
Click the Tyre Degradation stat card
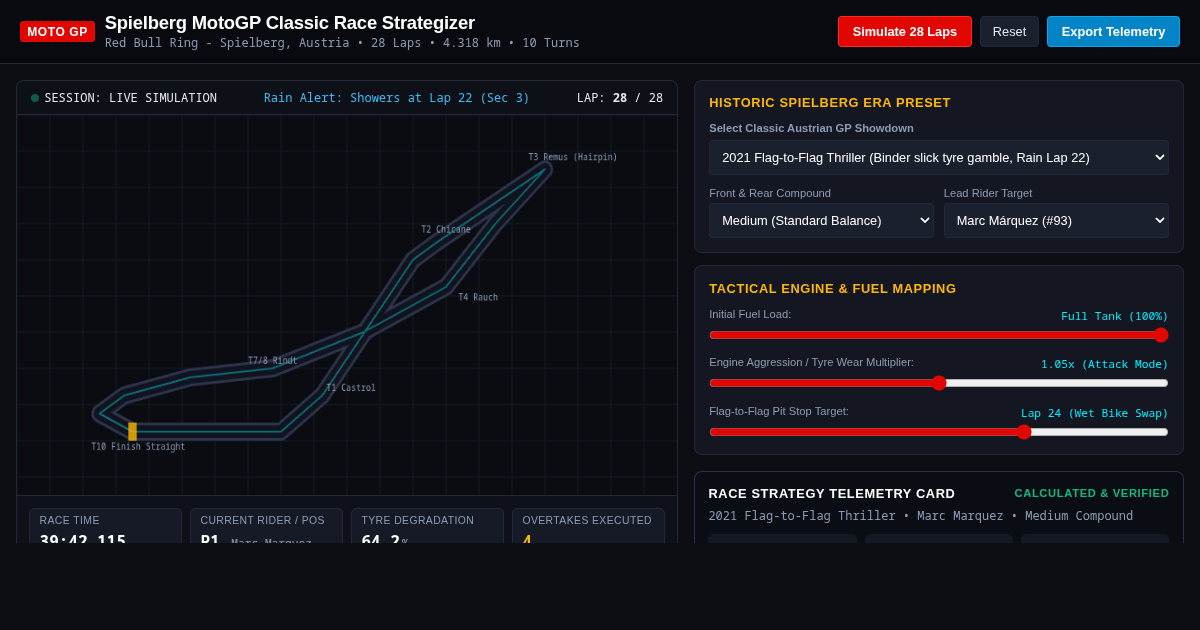point(427,526)
